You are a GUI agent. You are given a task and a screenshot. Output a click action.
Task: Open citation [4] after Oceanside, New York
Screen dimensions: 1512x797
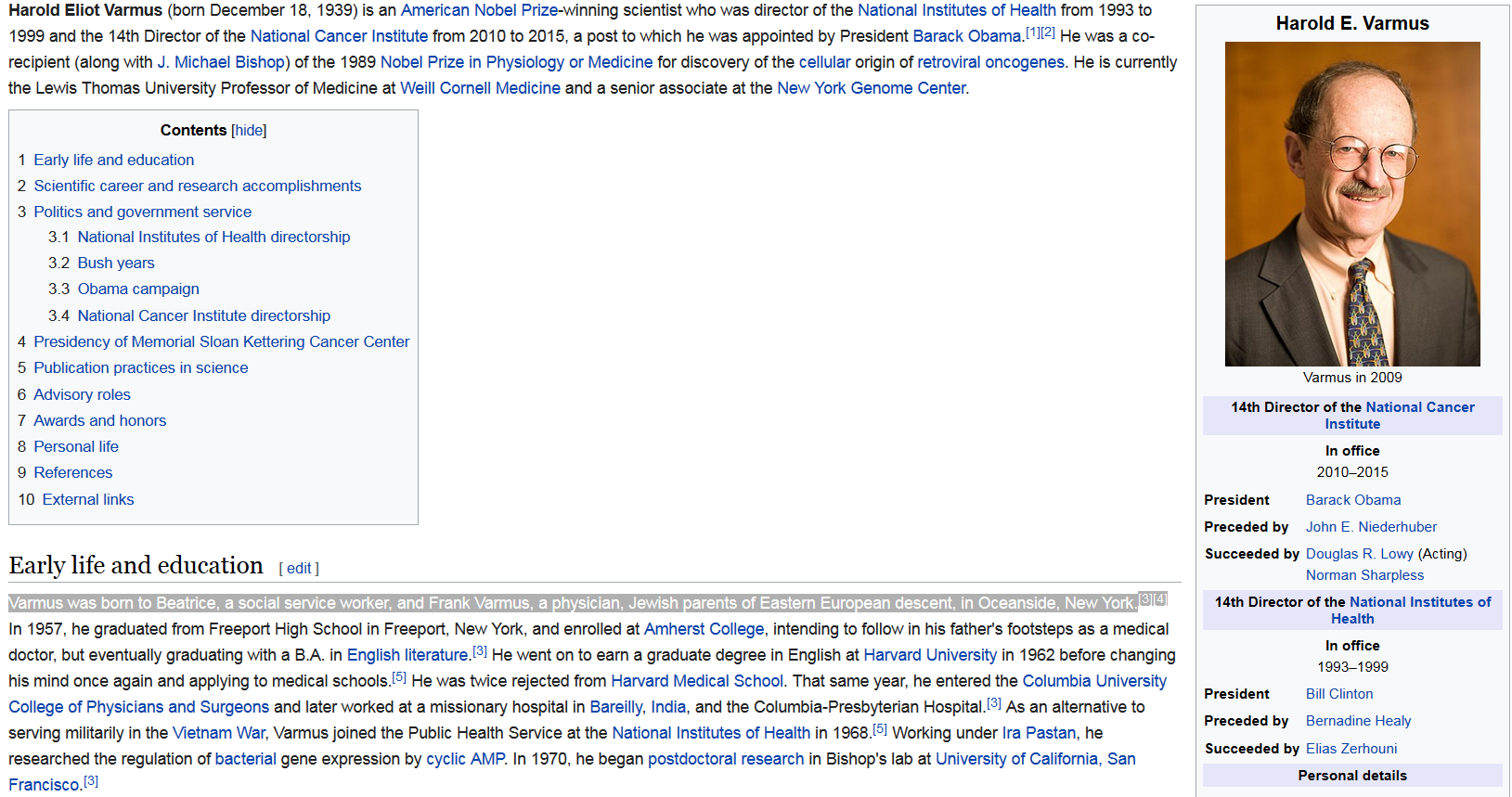[x=1159, y=599]
